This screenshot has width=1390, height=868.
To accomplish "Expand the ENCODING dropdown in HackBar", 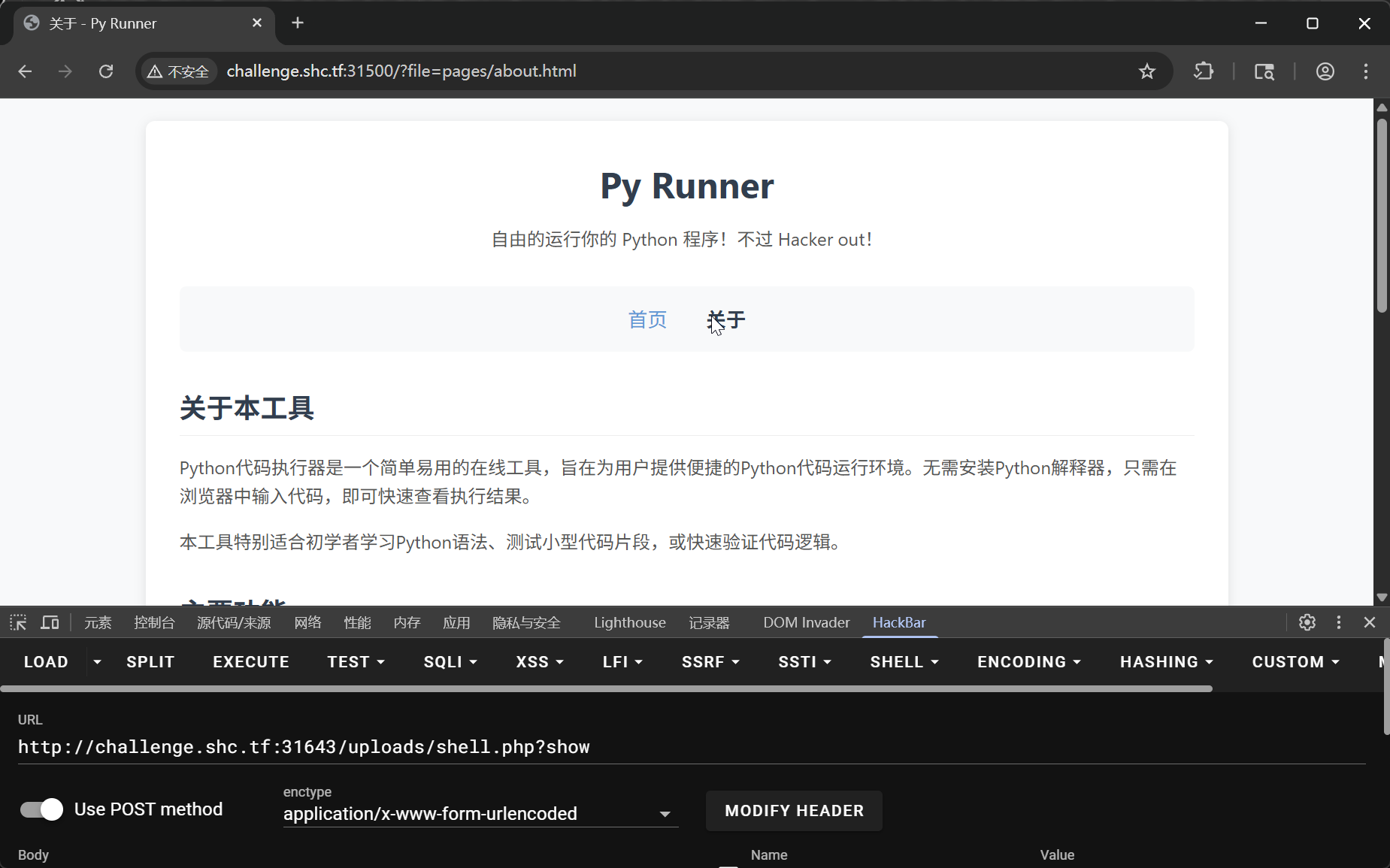I will tap(1028, 662).
